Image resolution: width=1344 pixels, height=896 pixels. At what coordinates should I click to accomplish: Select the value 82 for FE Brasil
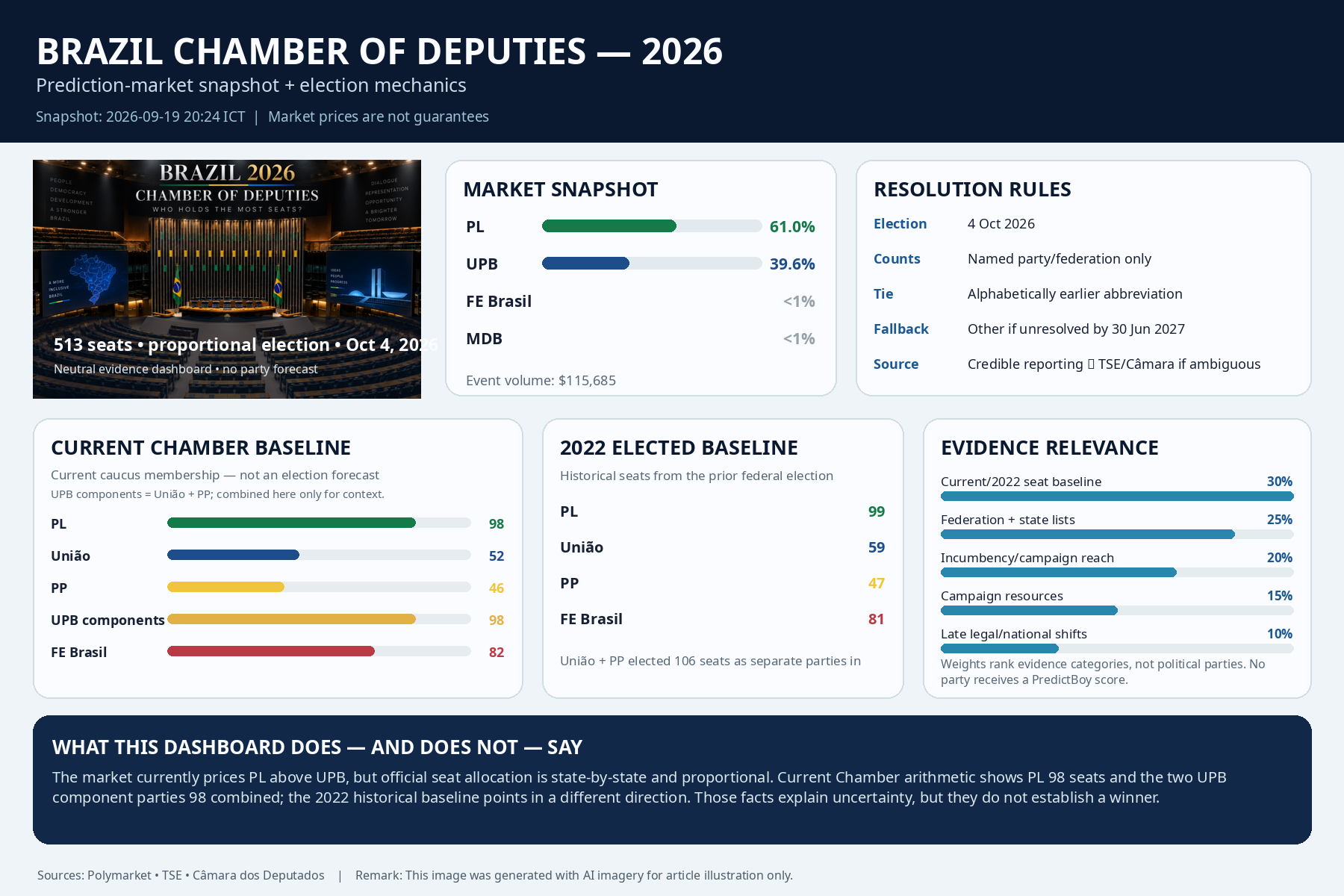[x=497, y=653]
